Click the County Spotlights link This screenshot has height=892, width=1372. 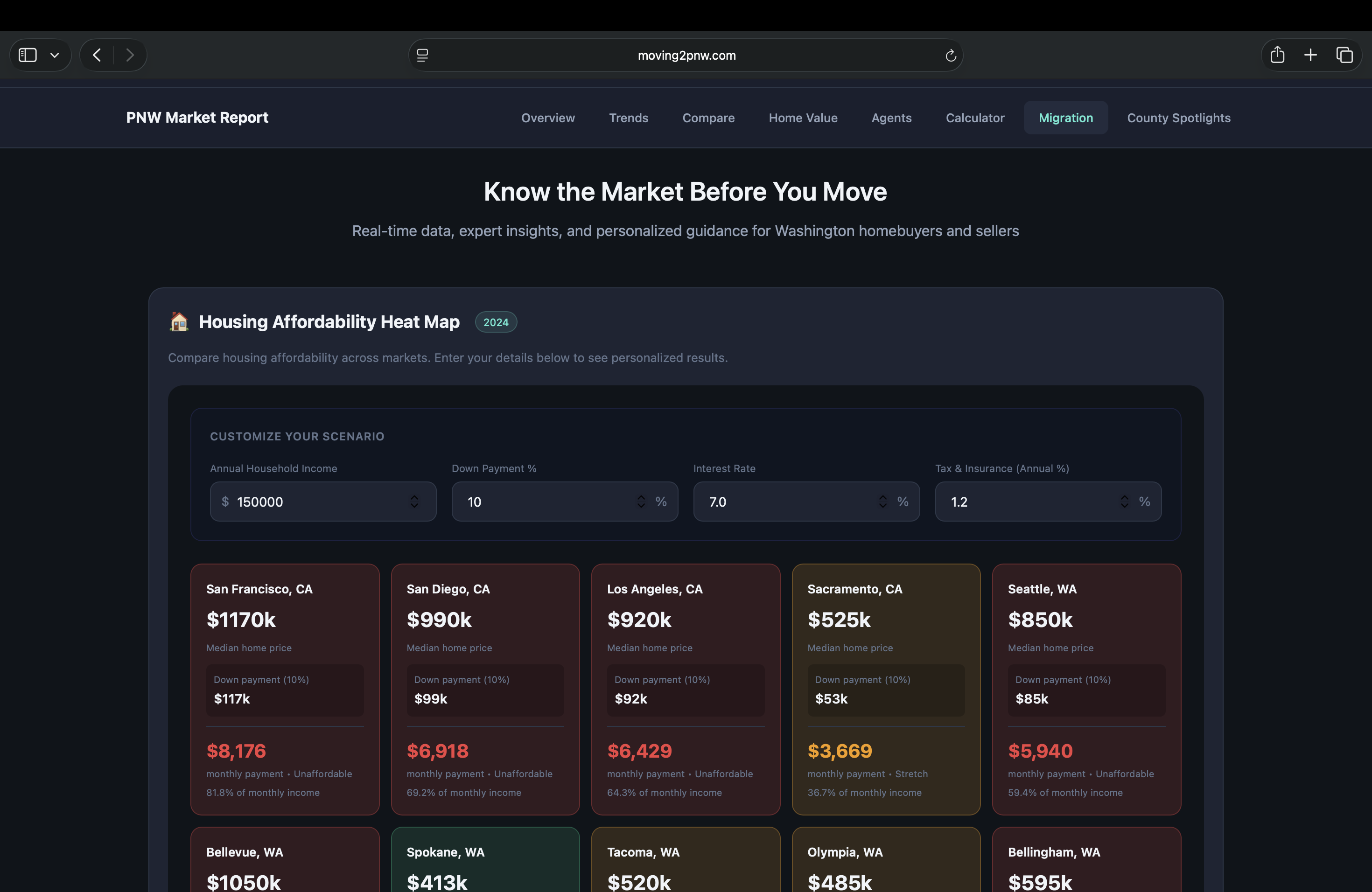click(x=1178, y=118)
